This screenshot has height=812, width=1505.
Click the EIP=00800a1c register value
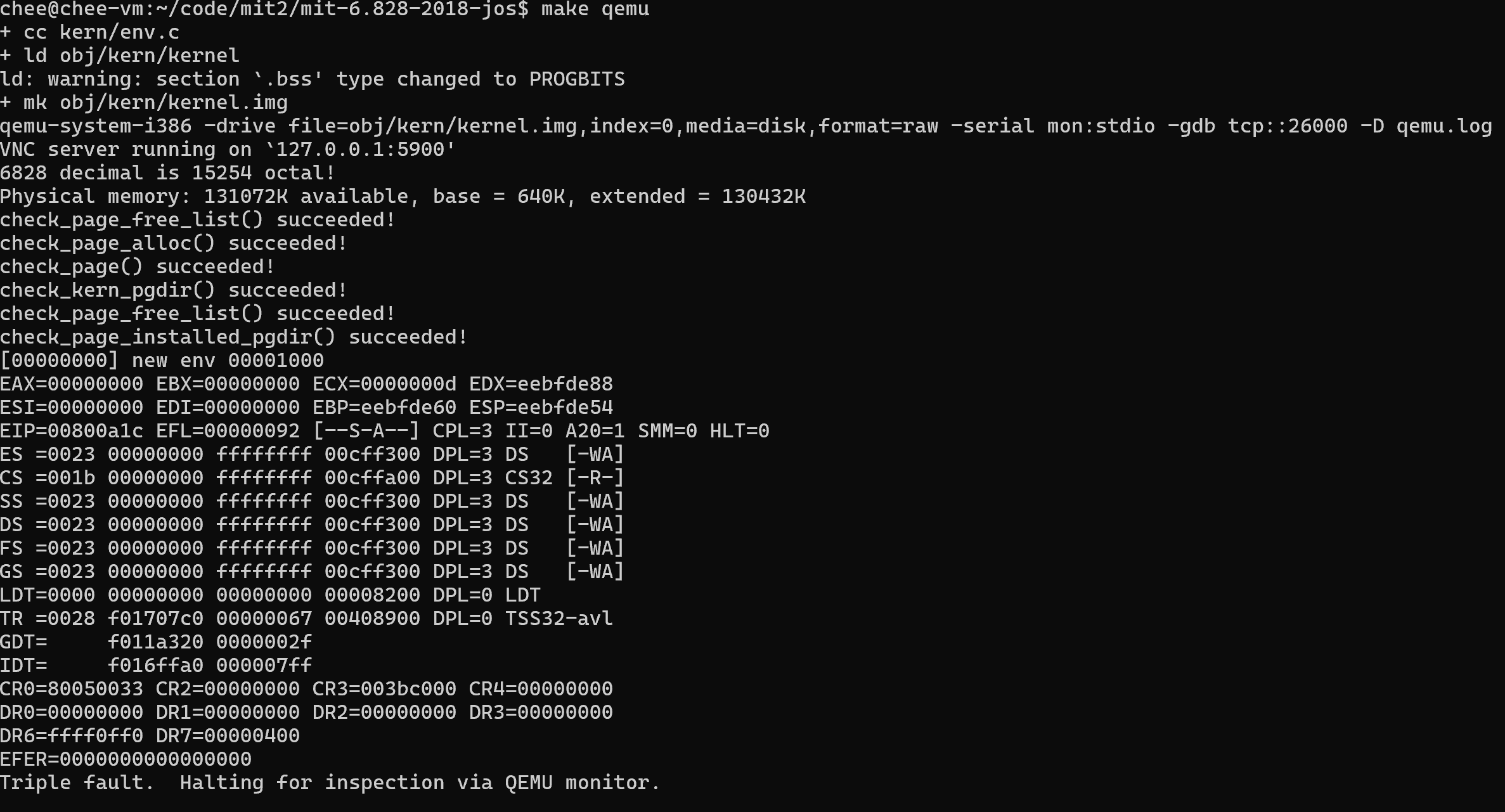click(72, 431)
